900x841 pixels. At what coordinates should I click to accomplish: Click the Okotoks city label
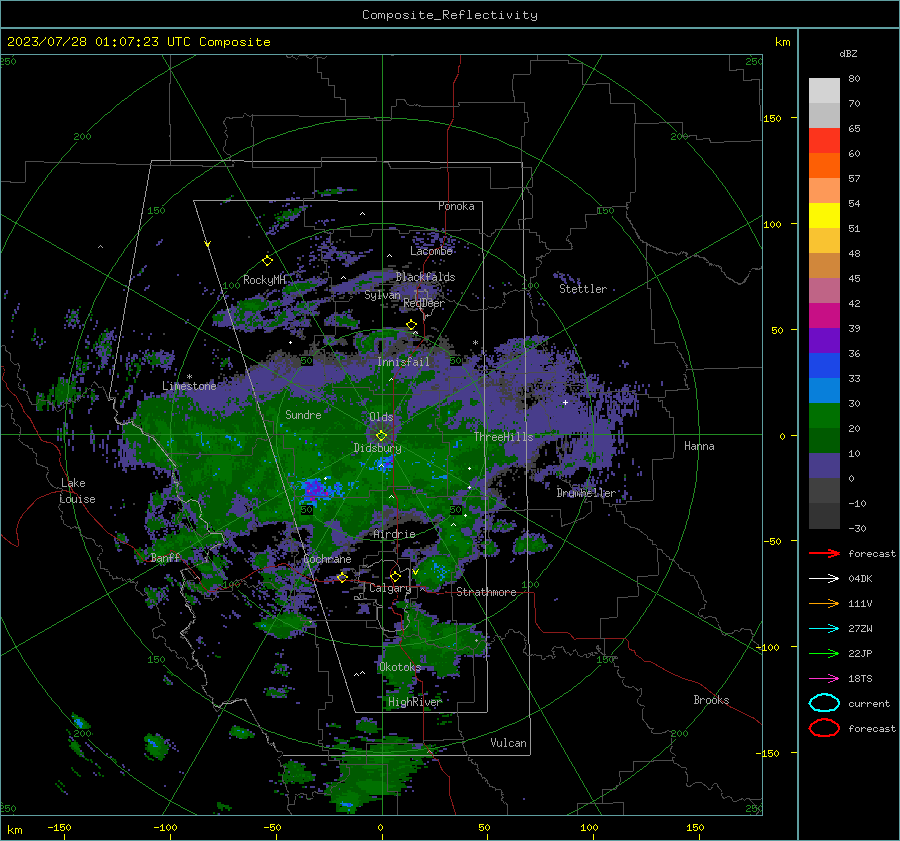point(400,666)
